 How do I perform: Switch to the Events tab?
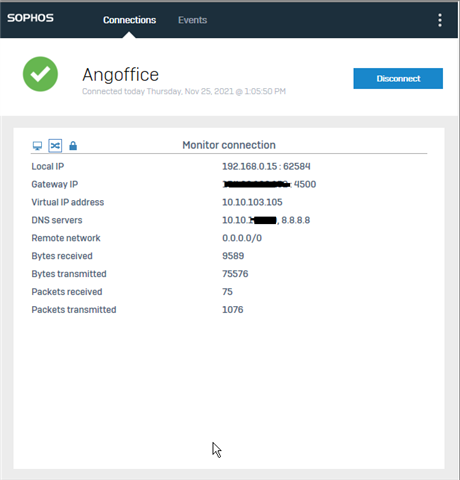tap(192, 20)
